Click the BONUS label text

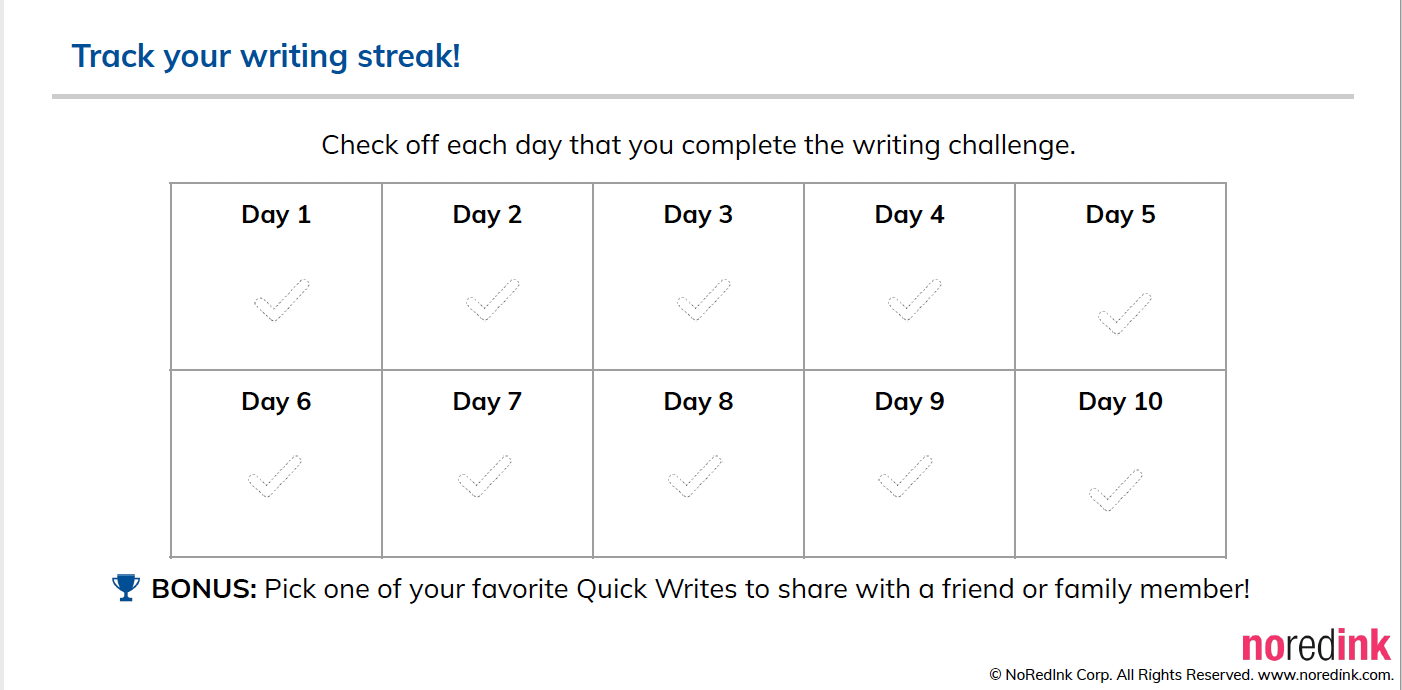click(204, 589)
